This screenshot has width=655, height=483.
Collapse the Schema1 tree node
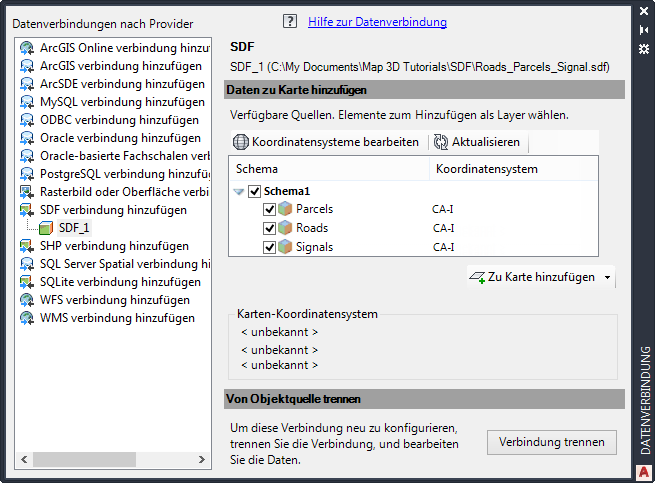click(x=239, y=192)
